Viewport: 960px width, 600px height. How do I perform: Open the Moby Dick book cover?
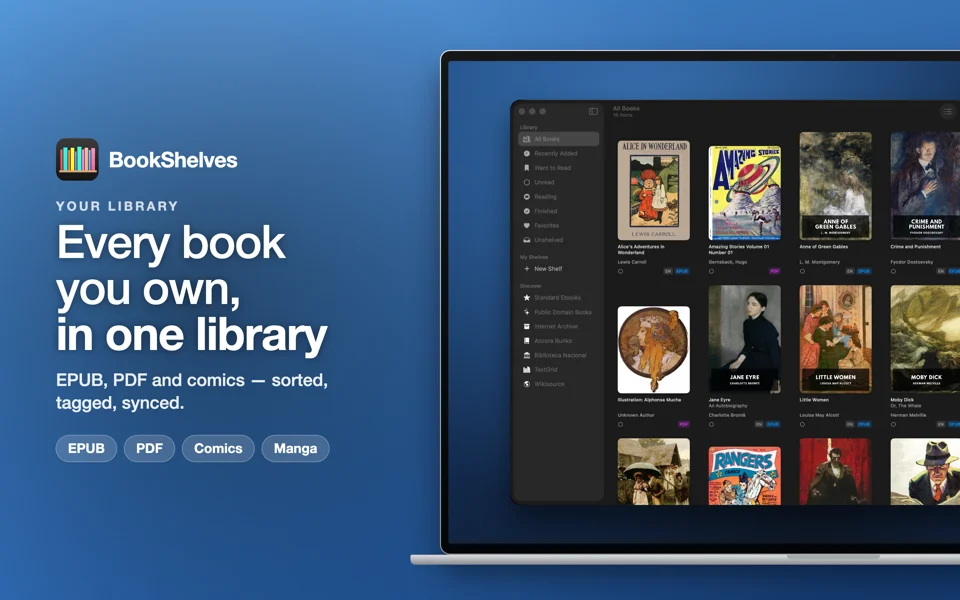(925, 339)
